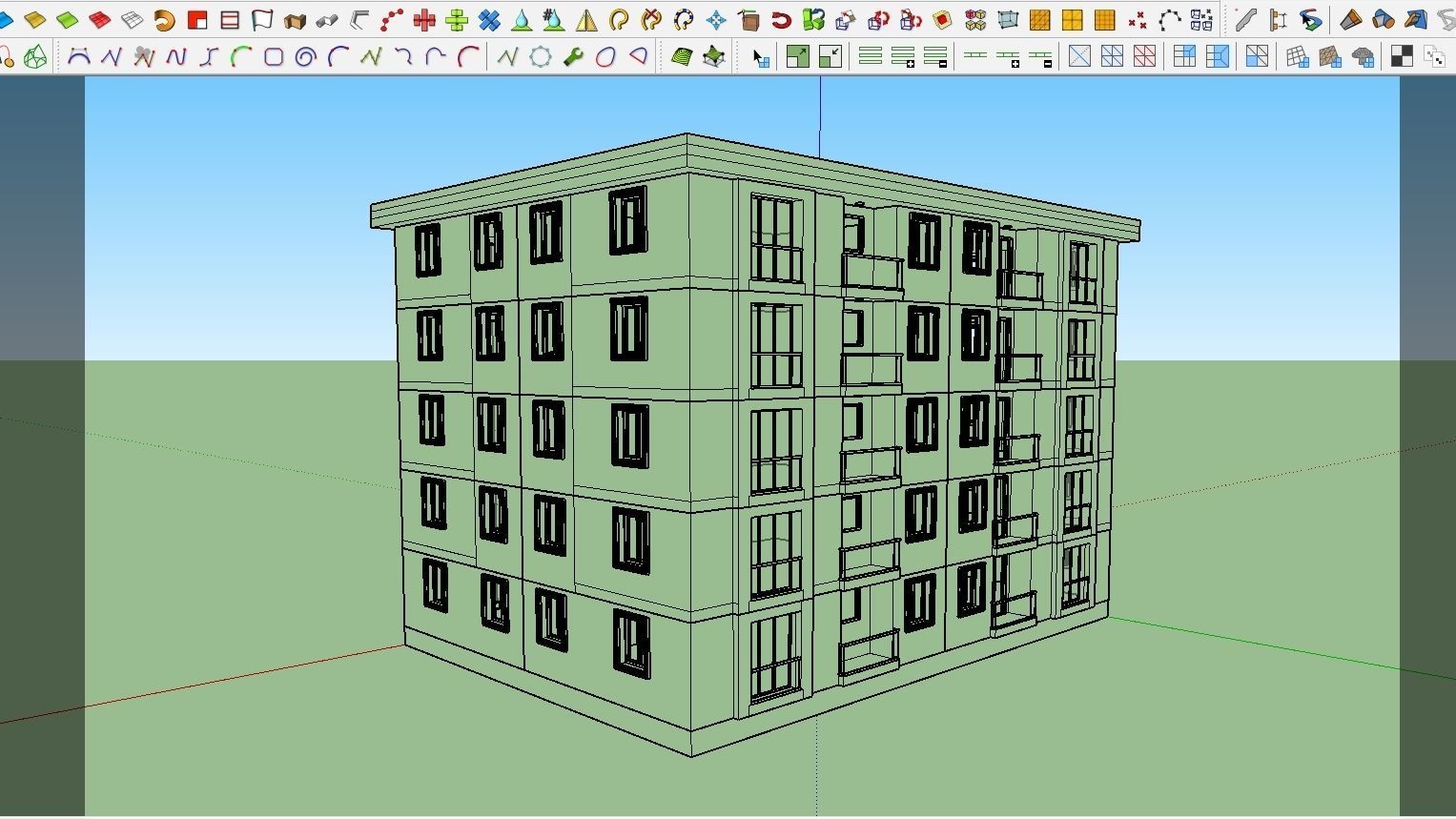Select three green lines with plus icon

tap(903, 57)
